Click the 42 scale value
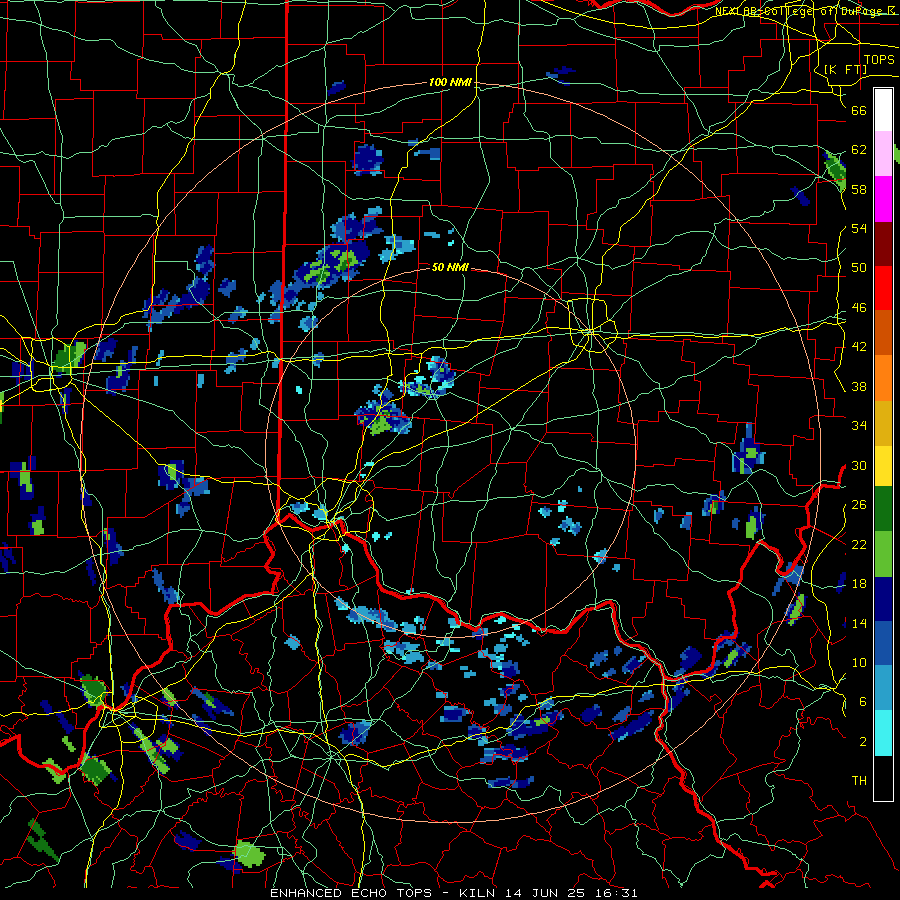The image size is (900, 900). (x=859, y=347)
